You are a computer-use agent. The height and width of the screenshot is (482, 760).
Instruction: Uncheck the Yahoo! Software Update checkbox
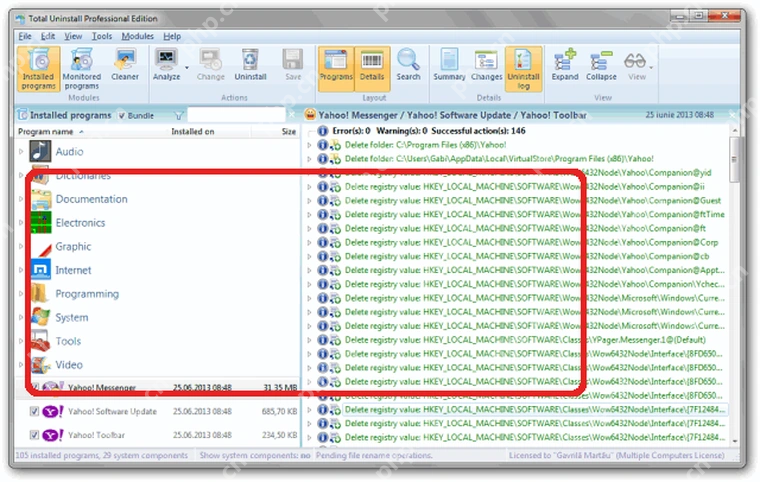34,411
